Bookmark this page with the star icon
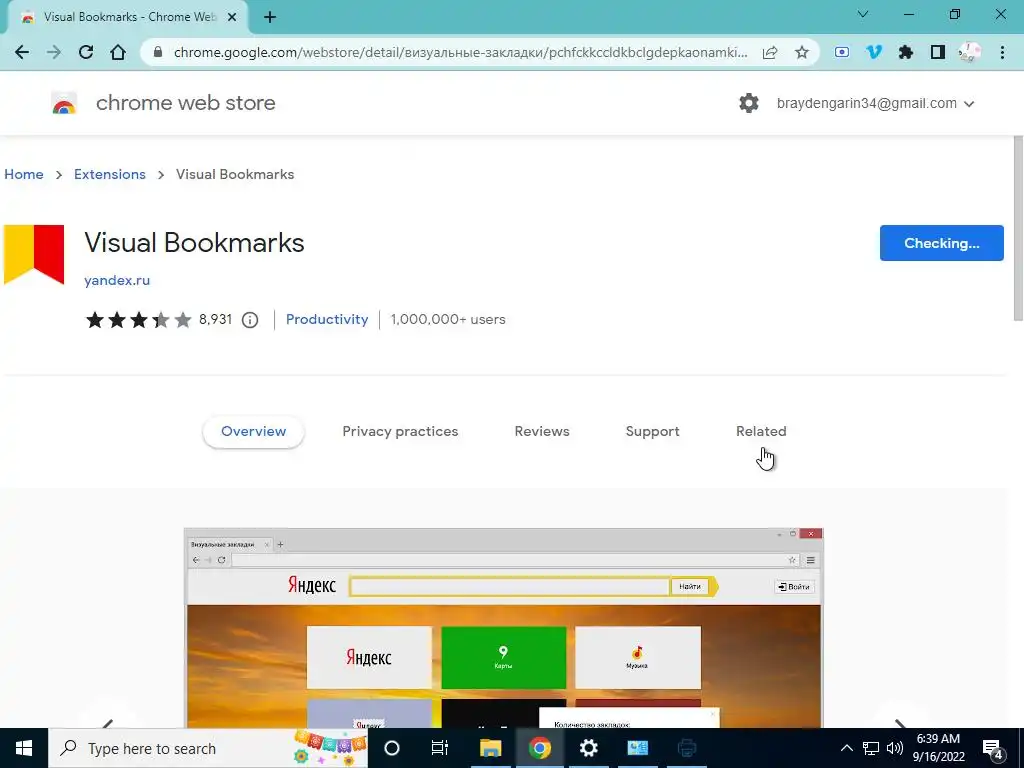This screenshot has width=1024, height=768. 802,52
